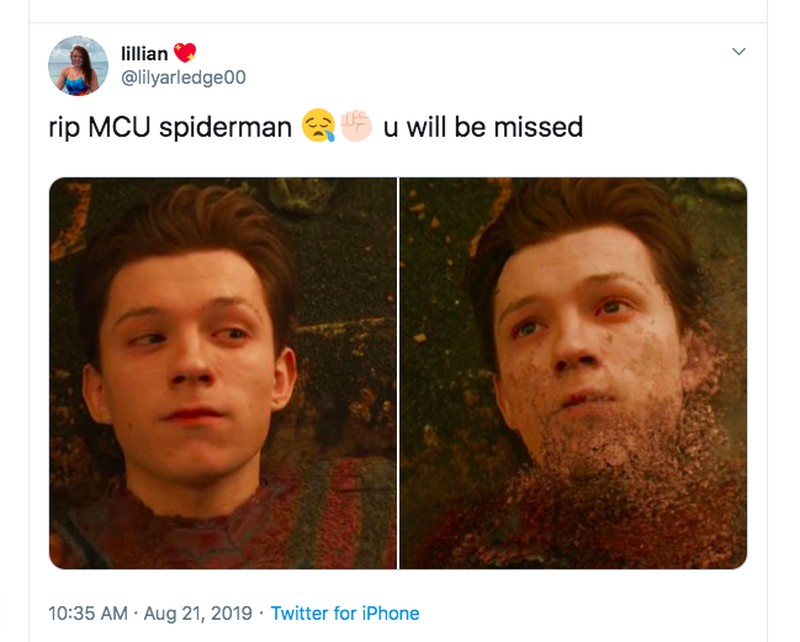The width and height of the screenshot is (800, 642).
Task: Open the display name "lillian" profile link
Action: (144, 54)
